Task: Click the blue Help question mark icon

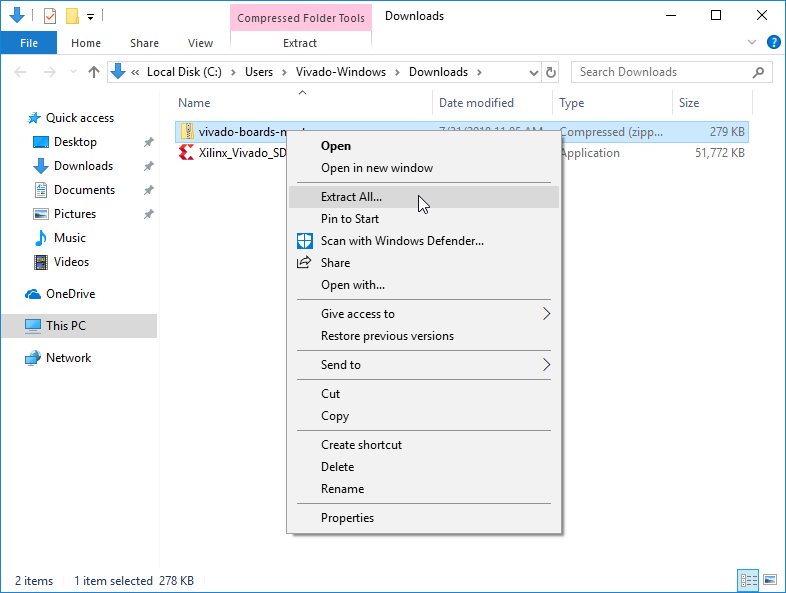Action: (773, 43)
